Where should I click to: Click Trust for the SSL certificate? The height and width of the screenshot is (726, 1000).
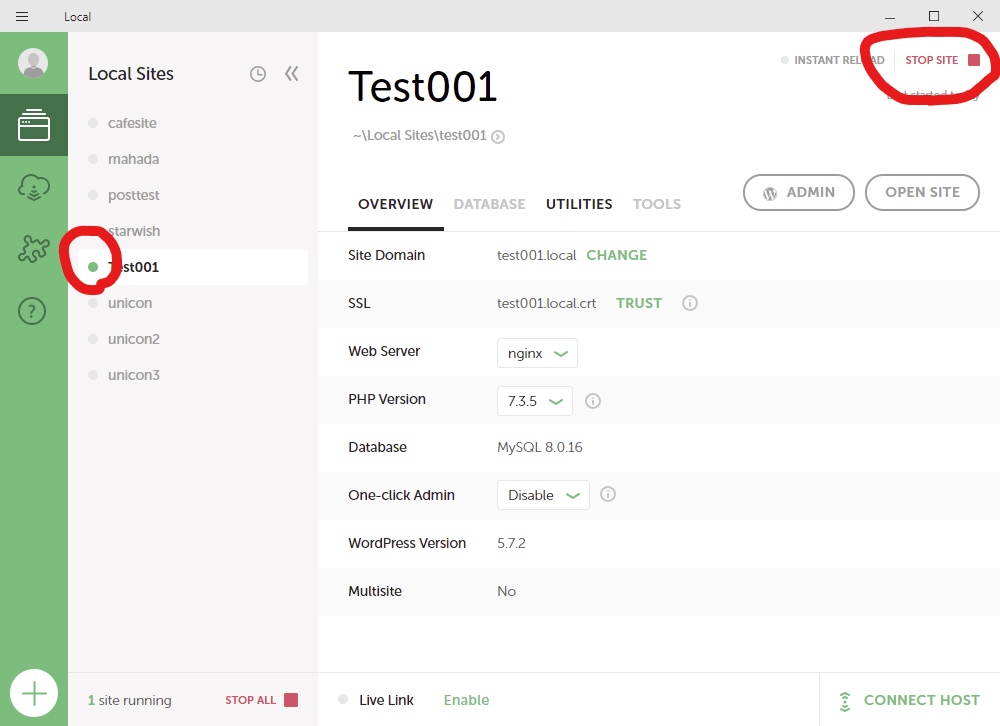639,303
